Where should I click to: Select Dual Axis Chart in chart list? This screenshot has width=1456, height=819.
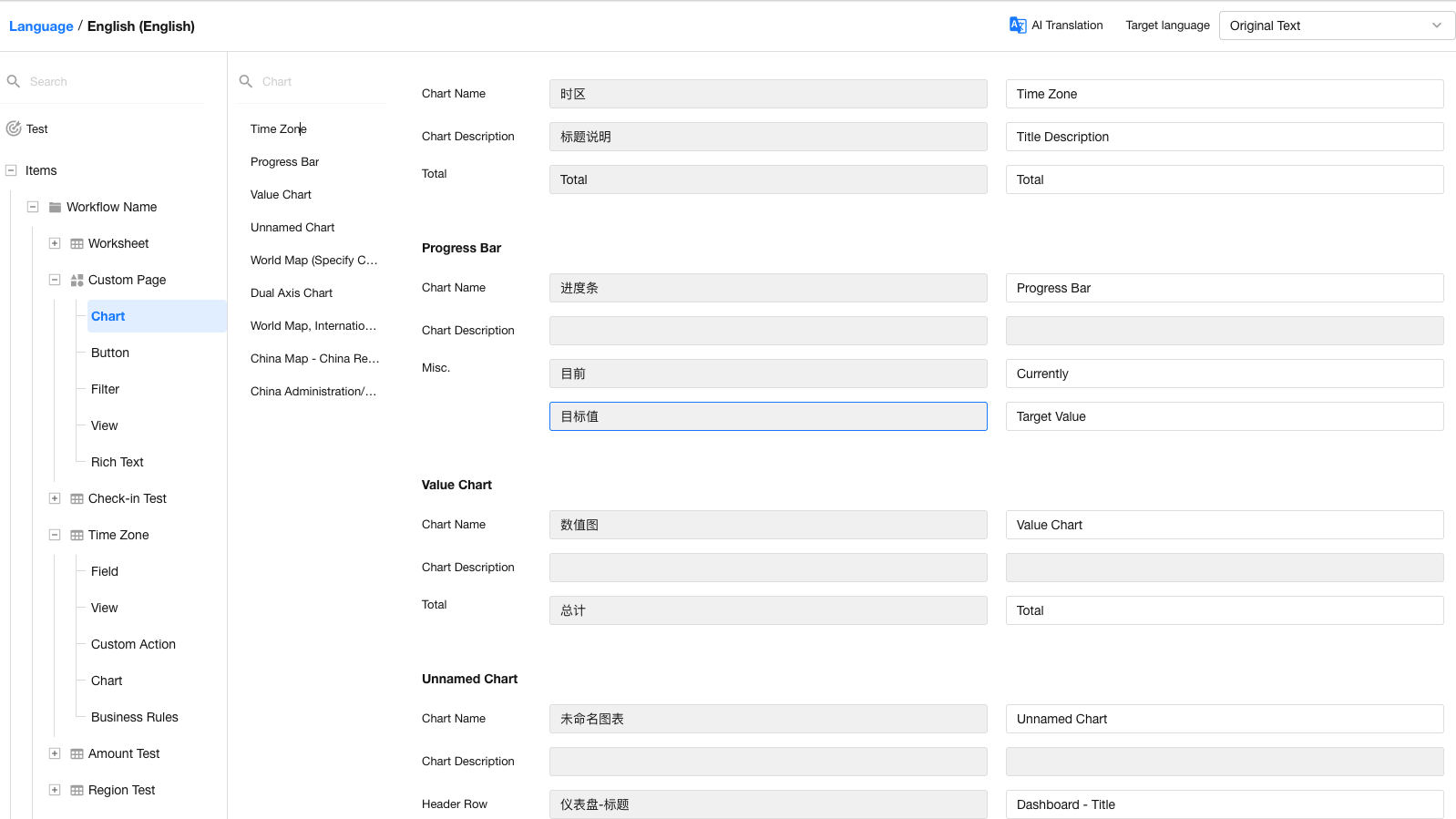(292, 292)
